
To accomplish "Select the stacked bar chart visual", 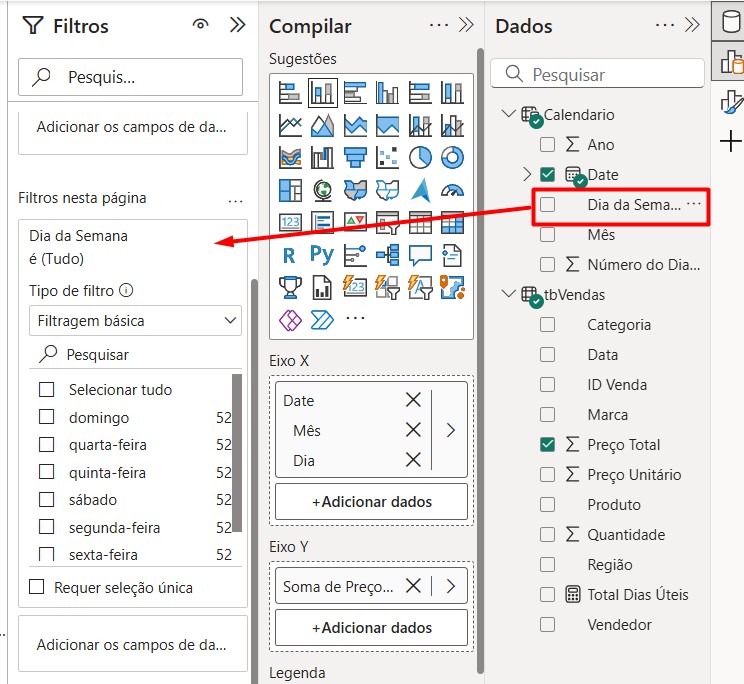I will coord(290,92).
